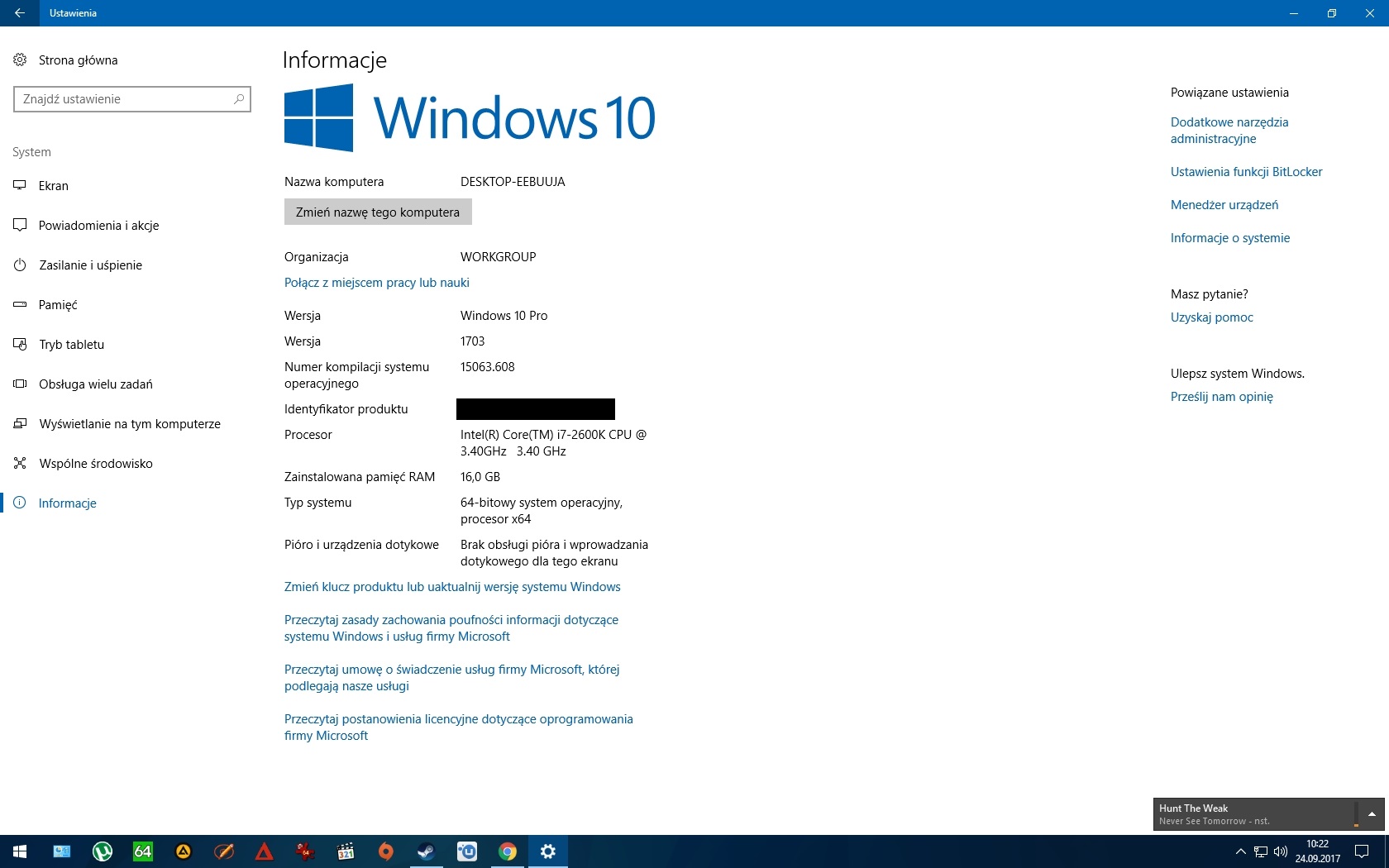Screen dimensions: 1389x868
Task: Adjust the music toolbar volume slider
Action: click(x=1356, y=814)
